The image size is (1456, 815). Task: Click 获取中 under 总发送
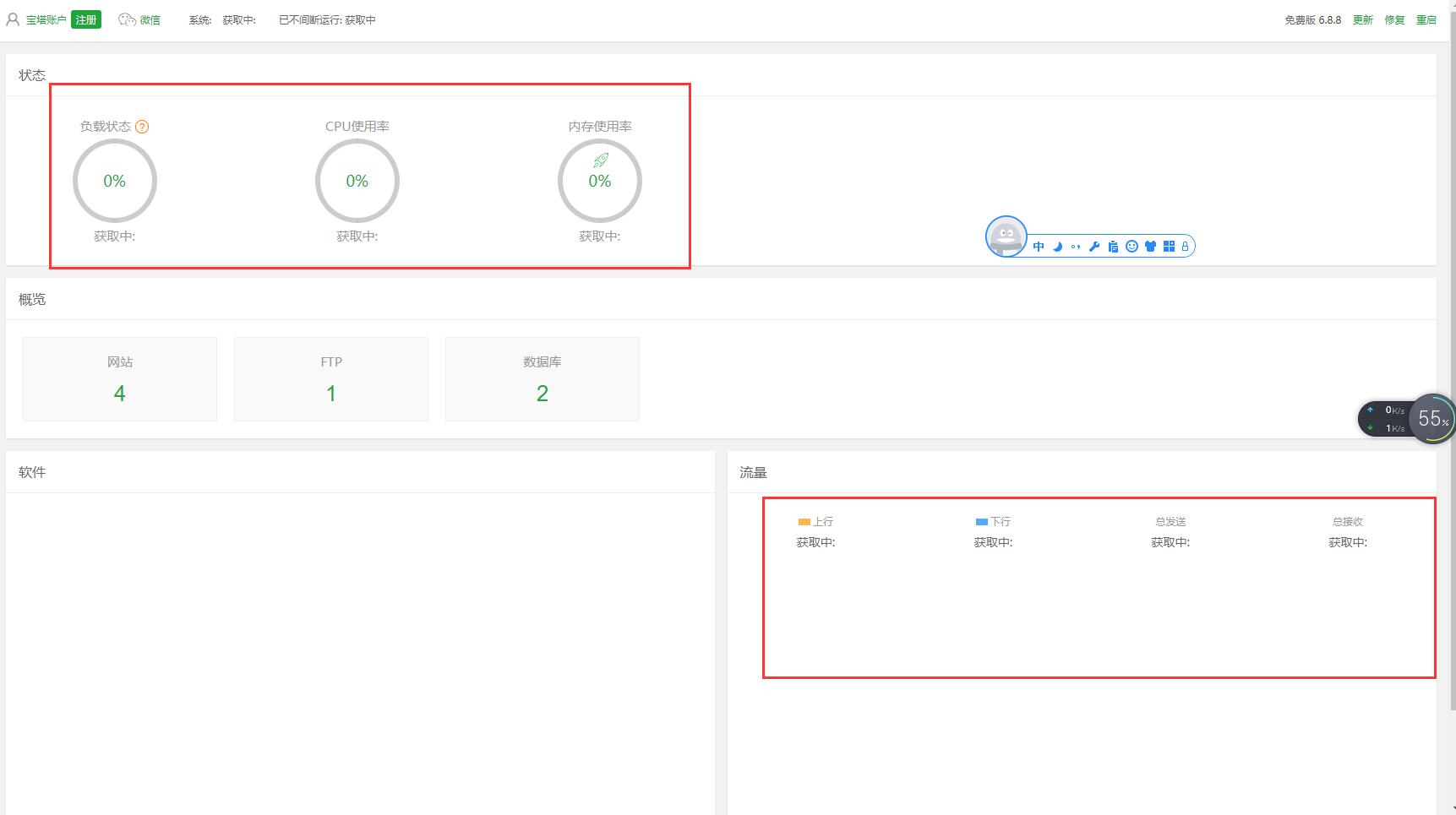pos(1170,542)
